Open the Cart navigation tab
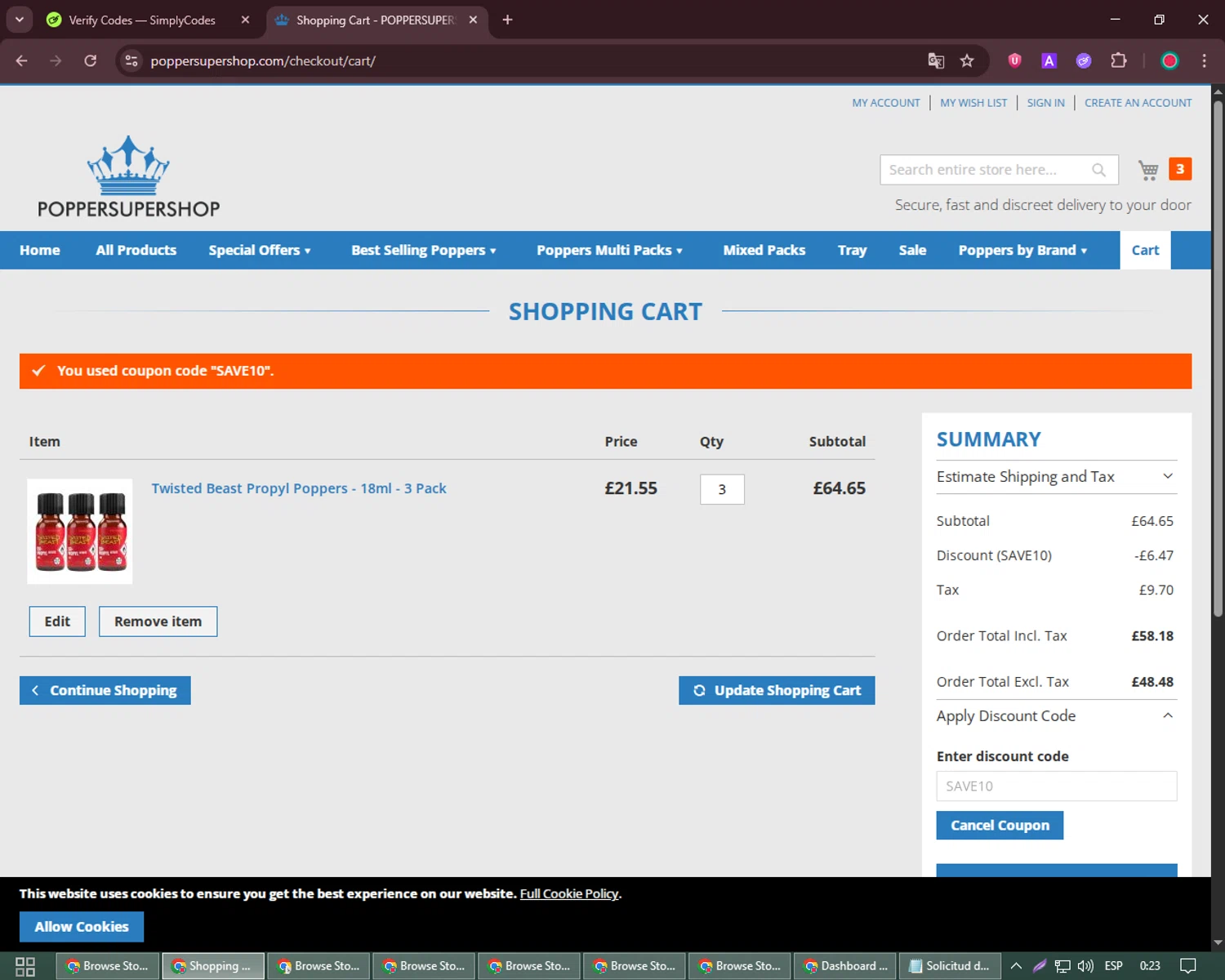The height and width of the screenshot is (980, 1225). (1145, 250)
